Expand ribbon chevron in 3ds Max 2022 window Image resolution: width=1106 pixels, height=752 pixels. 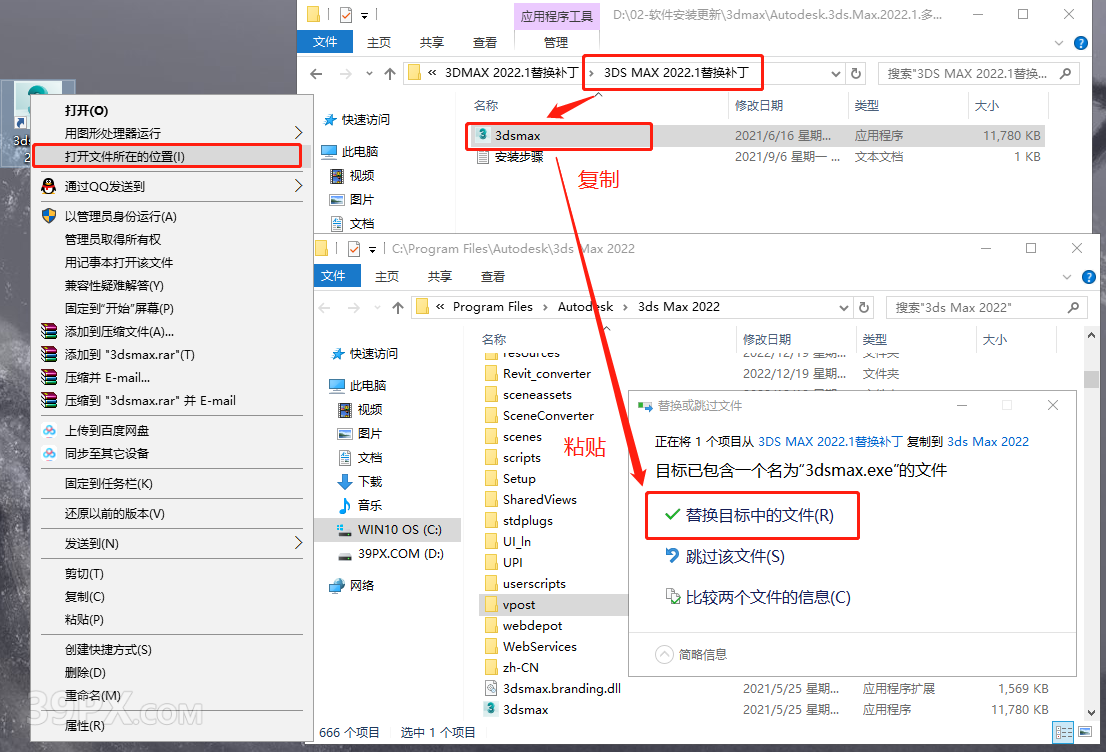tap(1066, 277)
